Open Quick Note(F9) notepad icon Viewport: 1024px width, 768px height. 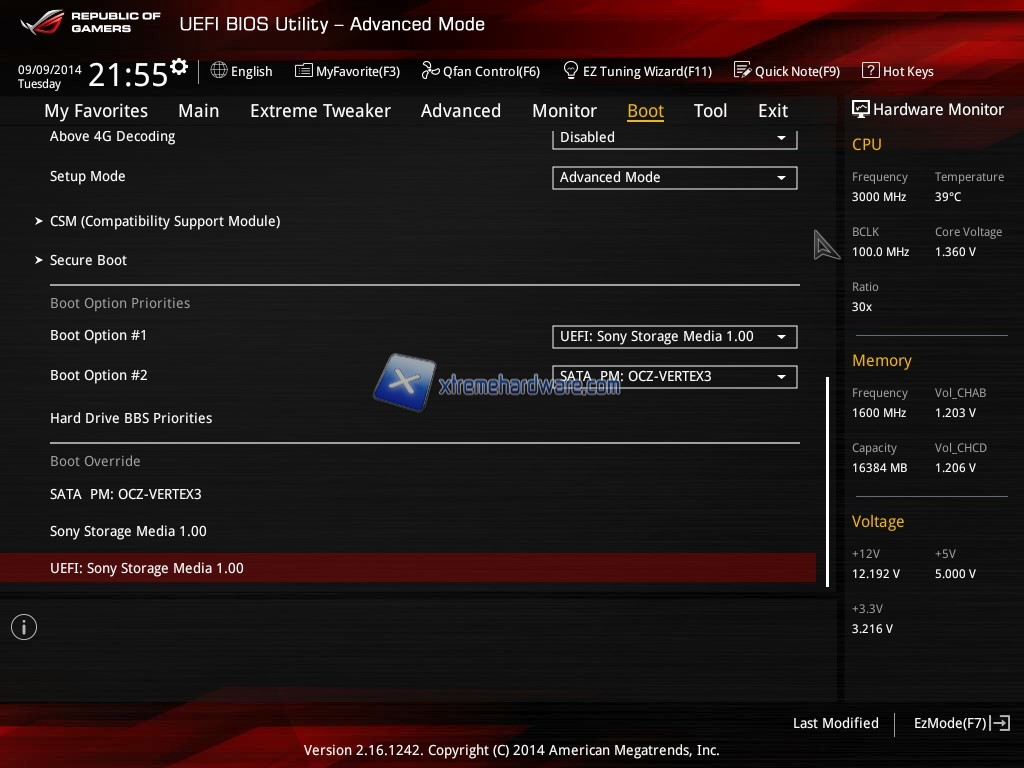click(x=742, y=71)
